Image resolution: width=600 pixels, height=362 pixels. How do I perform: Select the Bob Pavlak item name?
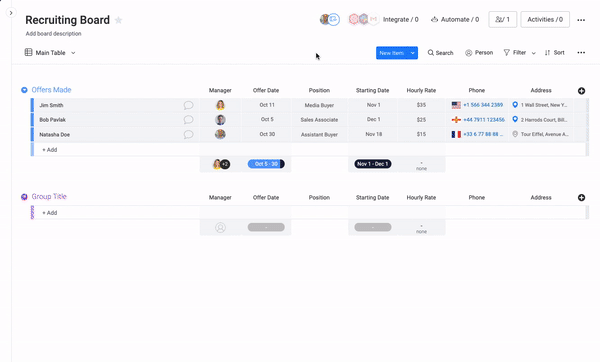pos(52,120)
